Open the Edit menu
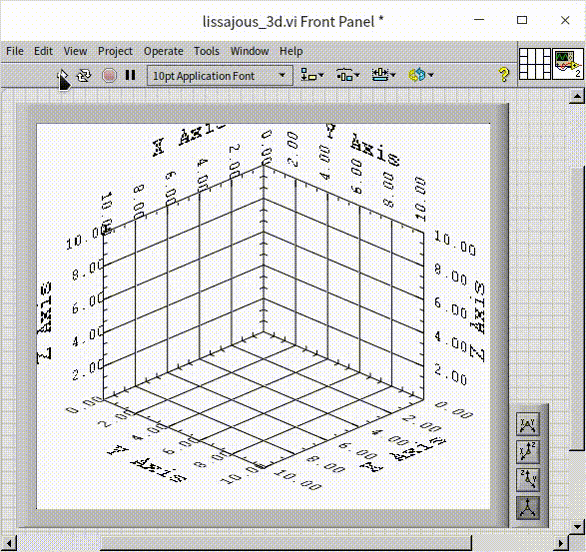Screen dimensions: 586x552 pyautogui.click(x=43, y=51)
